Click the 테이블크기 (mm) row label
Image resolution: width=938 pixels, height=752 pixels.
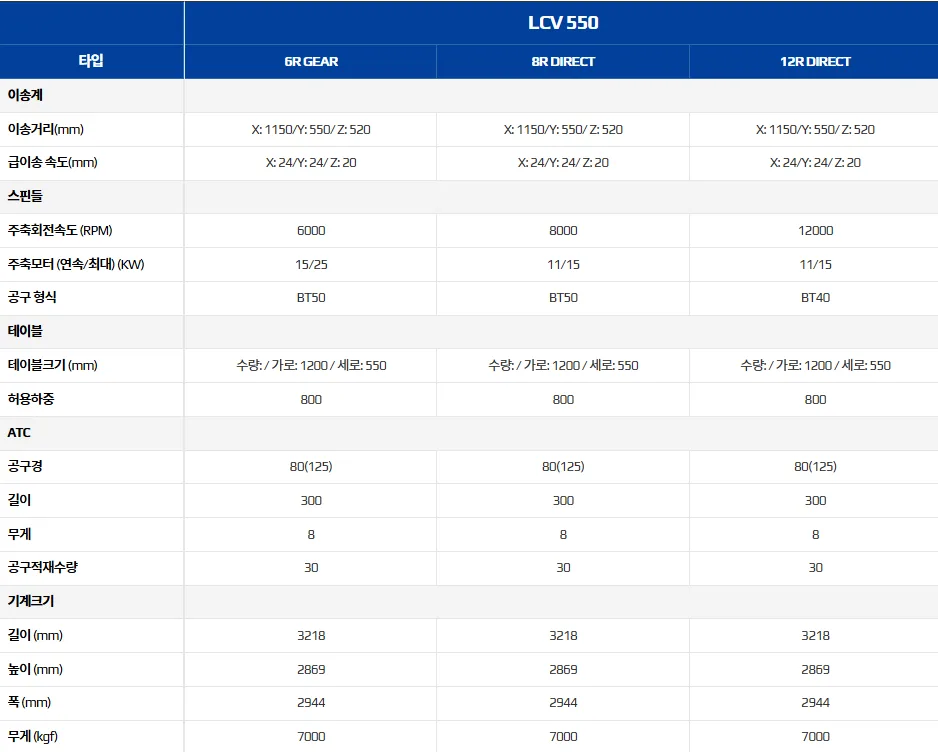pyautogui.click(x=53, y=365)
